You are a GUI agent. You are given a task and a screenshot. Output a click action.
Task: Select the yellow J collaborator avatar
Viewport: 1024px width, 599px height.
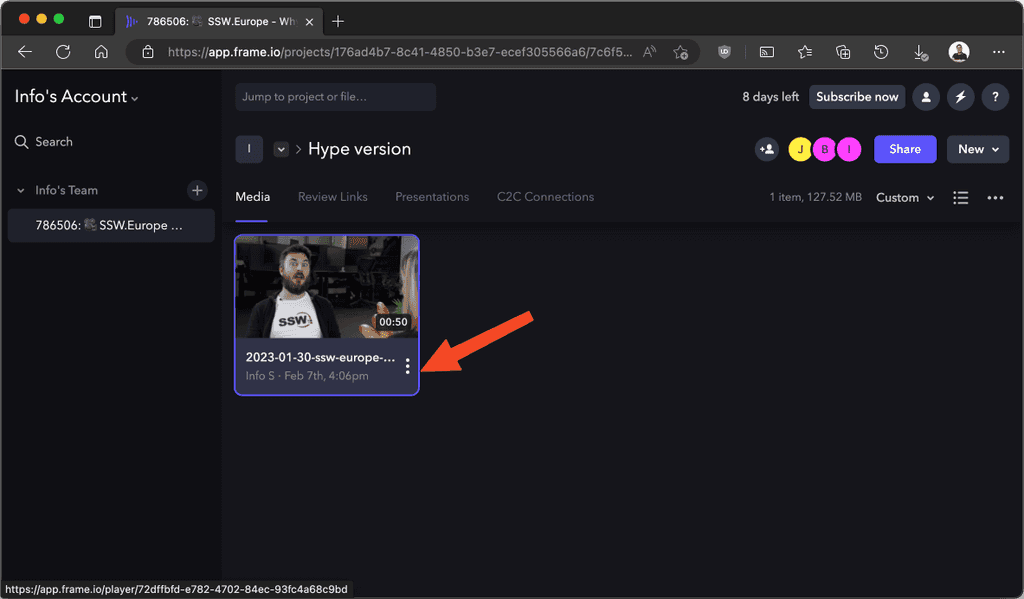pyautogui.click(x=800, y=148)
